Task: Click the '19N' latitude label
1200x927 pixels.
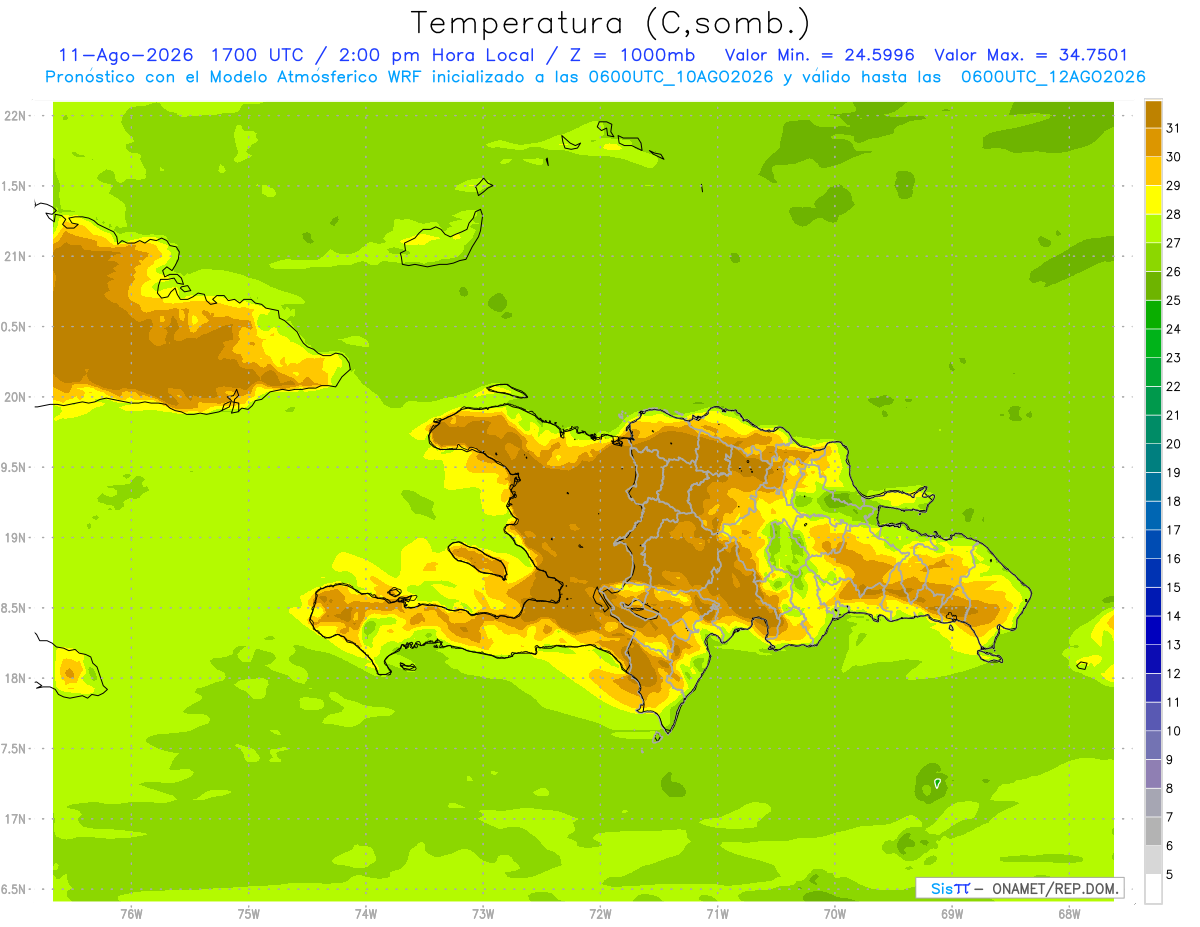Action: point(14,538)
